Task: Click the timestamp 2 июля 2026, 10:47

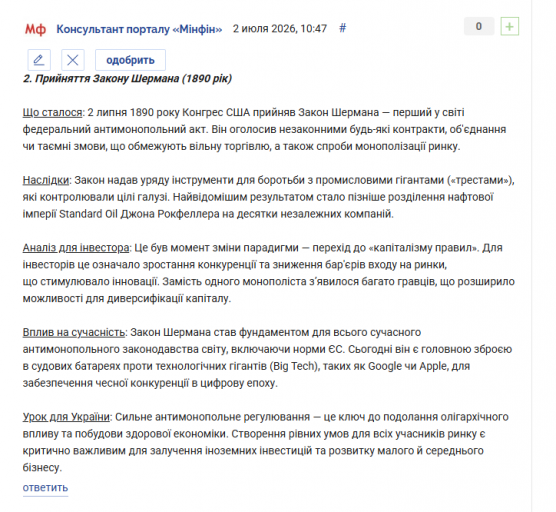Action: [280, 28]
